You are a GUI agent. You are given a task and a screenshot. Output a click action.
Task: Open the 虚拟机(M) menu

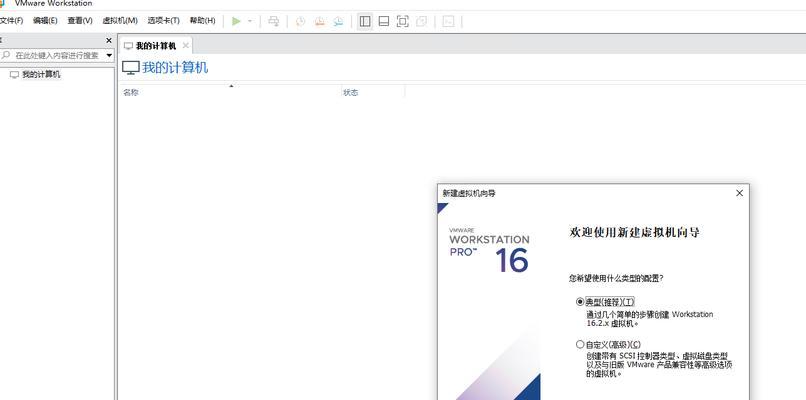(x=120, y=21)
